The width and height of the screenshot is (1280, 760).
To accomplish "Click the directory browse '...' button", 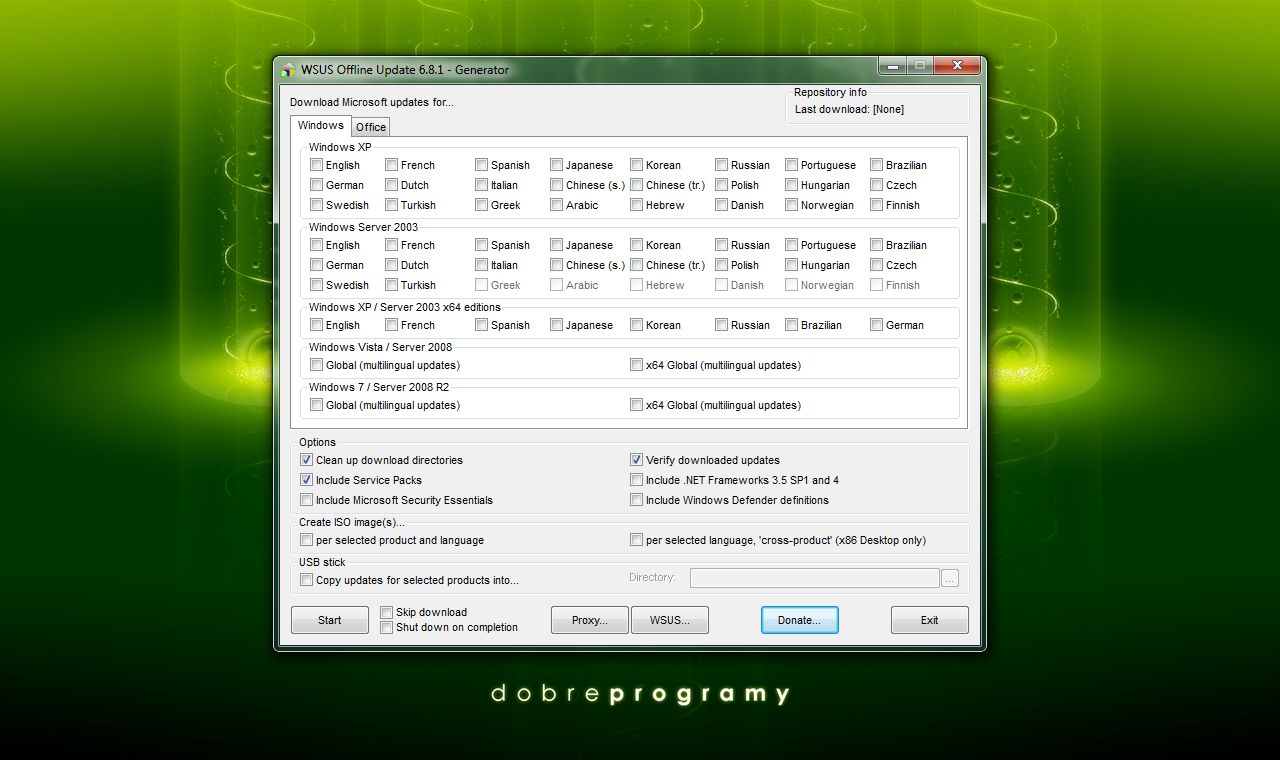I will pyautogui.click(x=950, y=578).
